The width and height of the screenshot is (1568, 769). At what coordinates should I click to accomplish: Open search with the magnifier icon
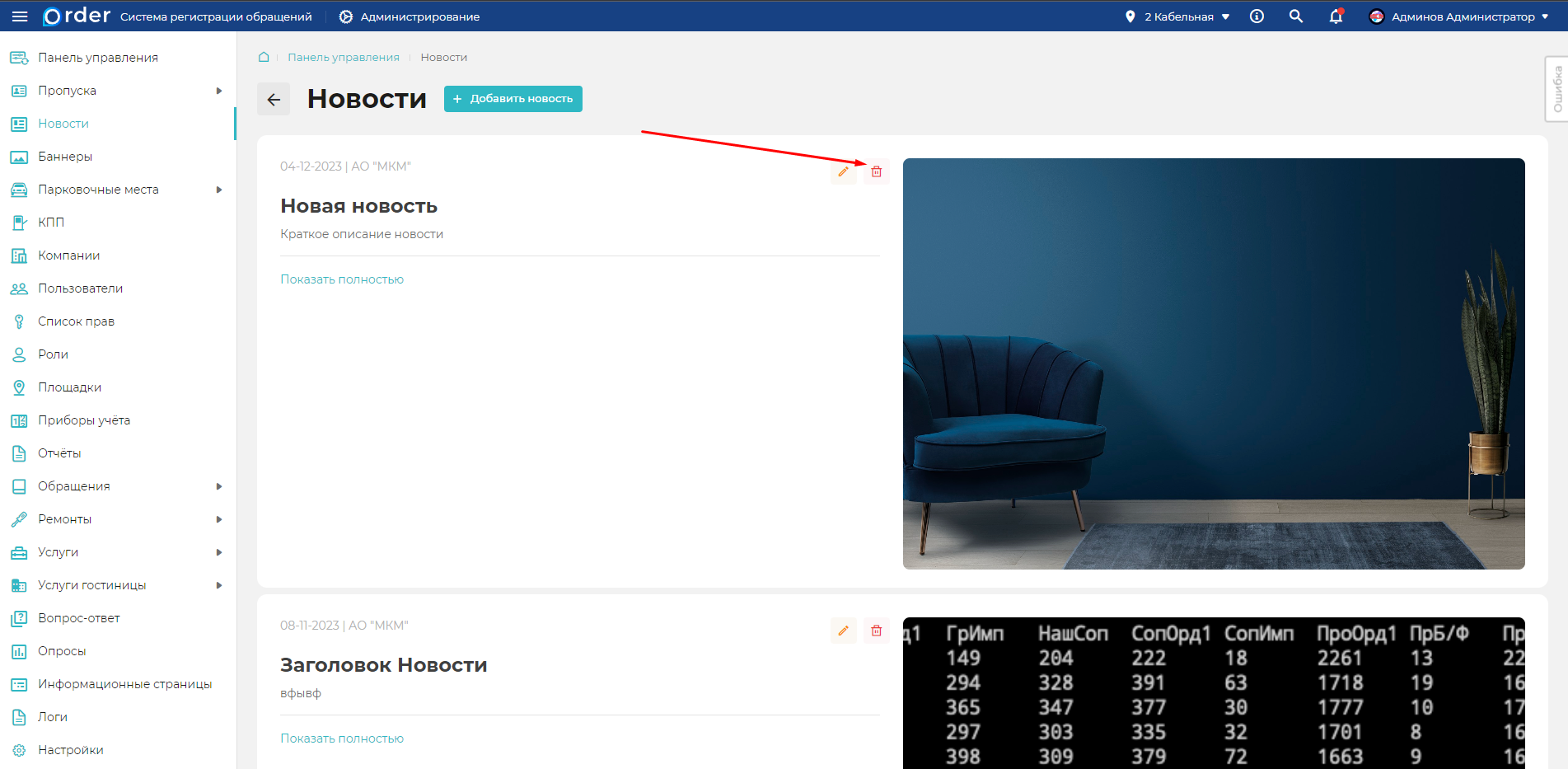pos(1296,16)
